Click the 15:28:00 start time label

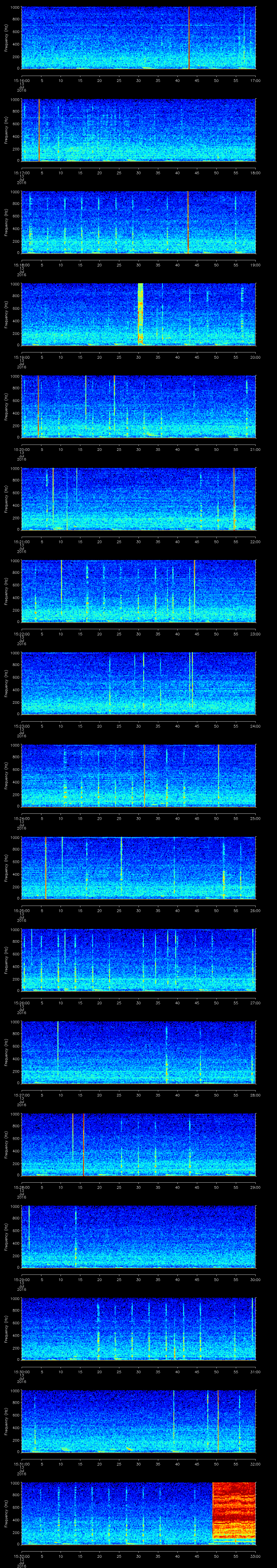21,1187
